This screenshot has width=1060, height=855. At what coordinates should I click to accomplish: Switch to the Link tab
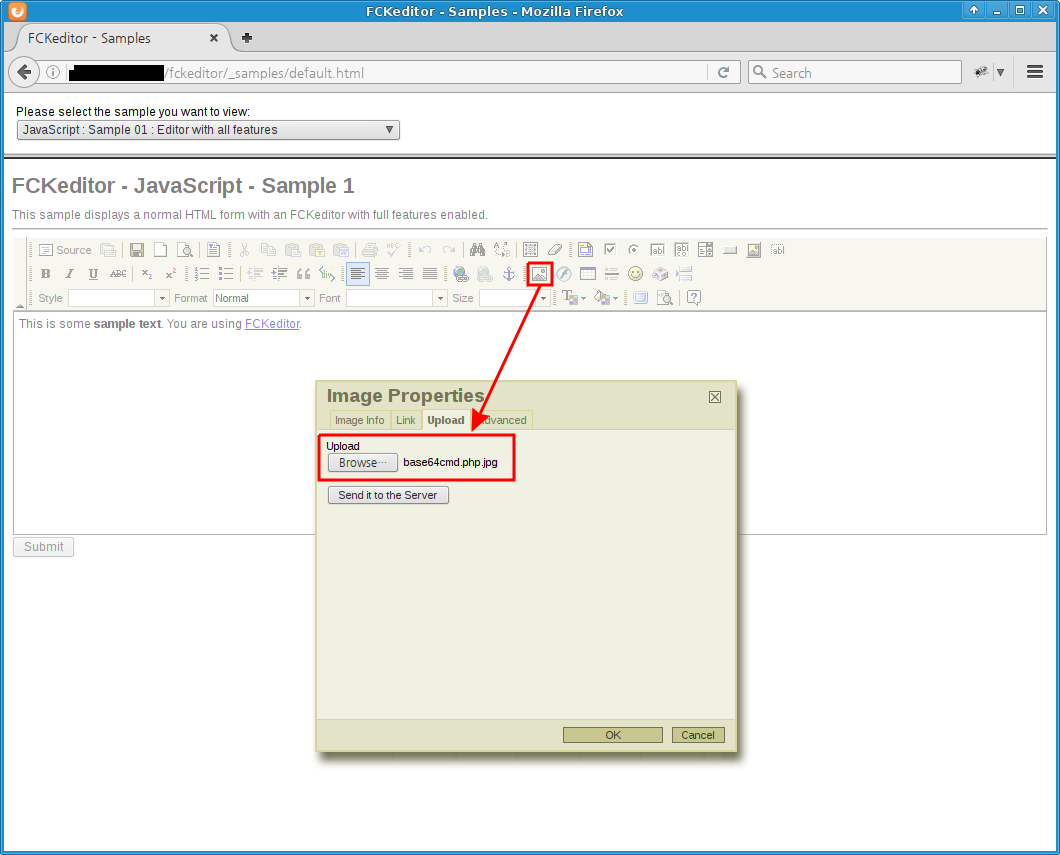[406, 420]
